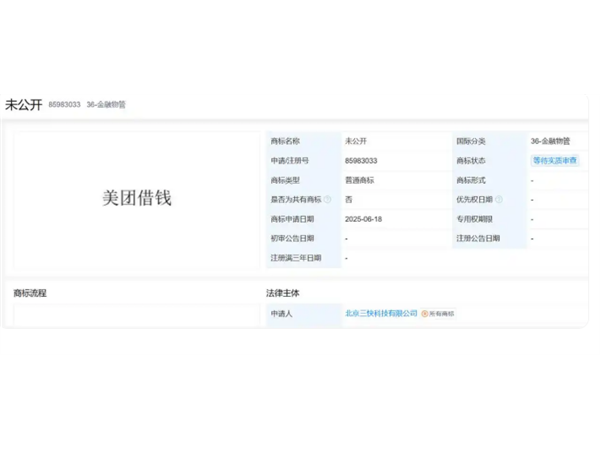Select the 2025-06-18 application date
This screenshot has width=600, height=450.
(x=363, y=219)
